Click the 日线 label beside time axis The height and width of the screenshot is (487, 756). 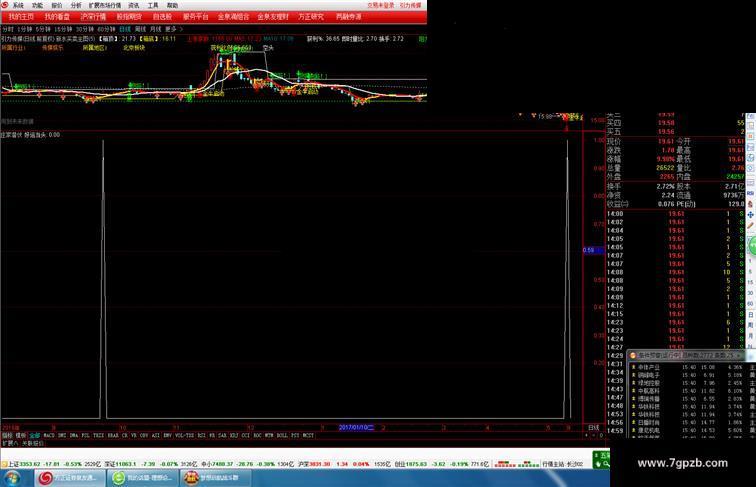coord(594,428)
